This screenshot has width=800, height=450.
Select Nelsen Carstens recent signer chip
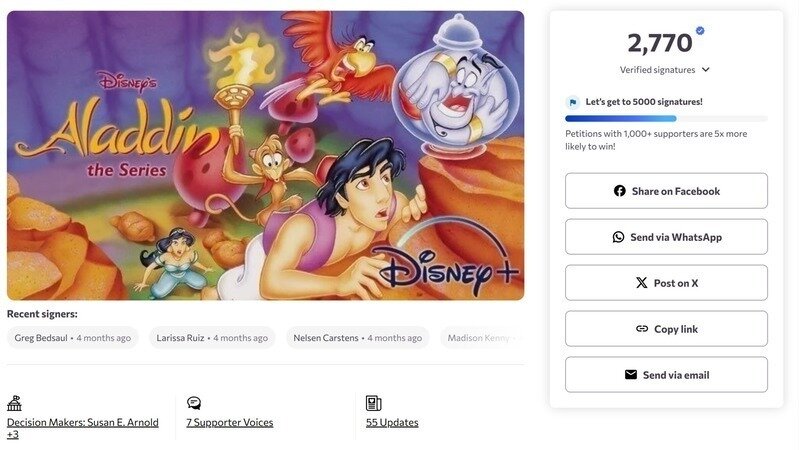tap(358, 338)
